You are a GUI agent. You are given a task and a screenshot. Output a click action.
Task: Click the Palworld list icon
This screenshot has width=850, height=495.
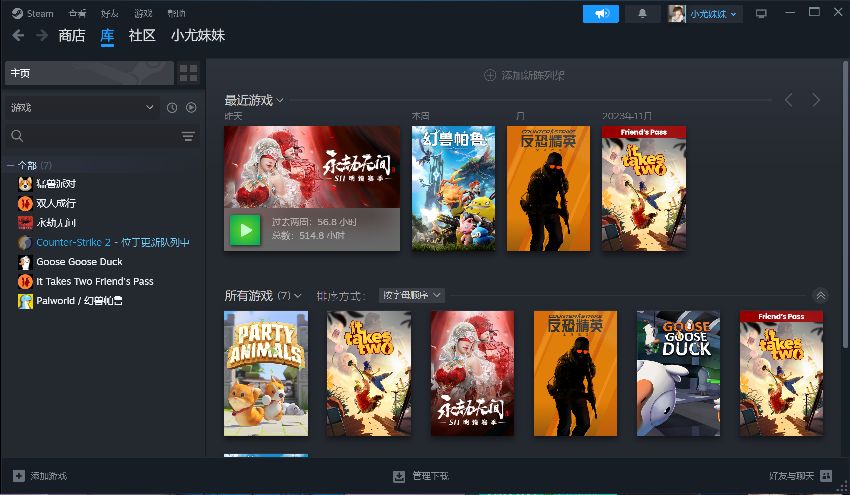coord(25,301)
